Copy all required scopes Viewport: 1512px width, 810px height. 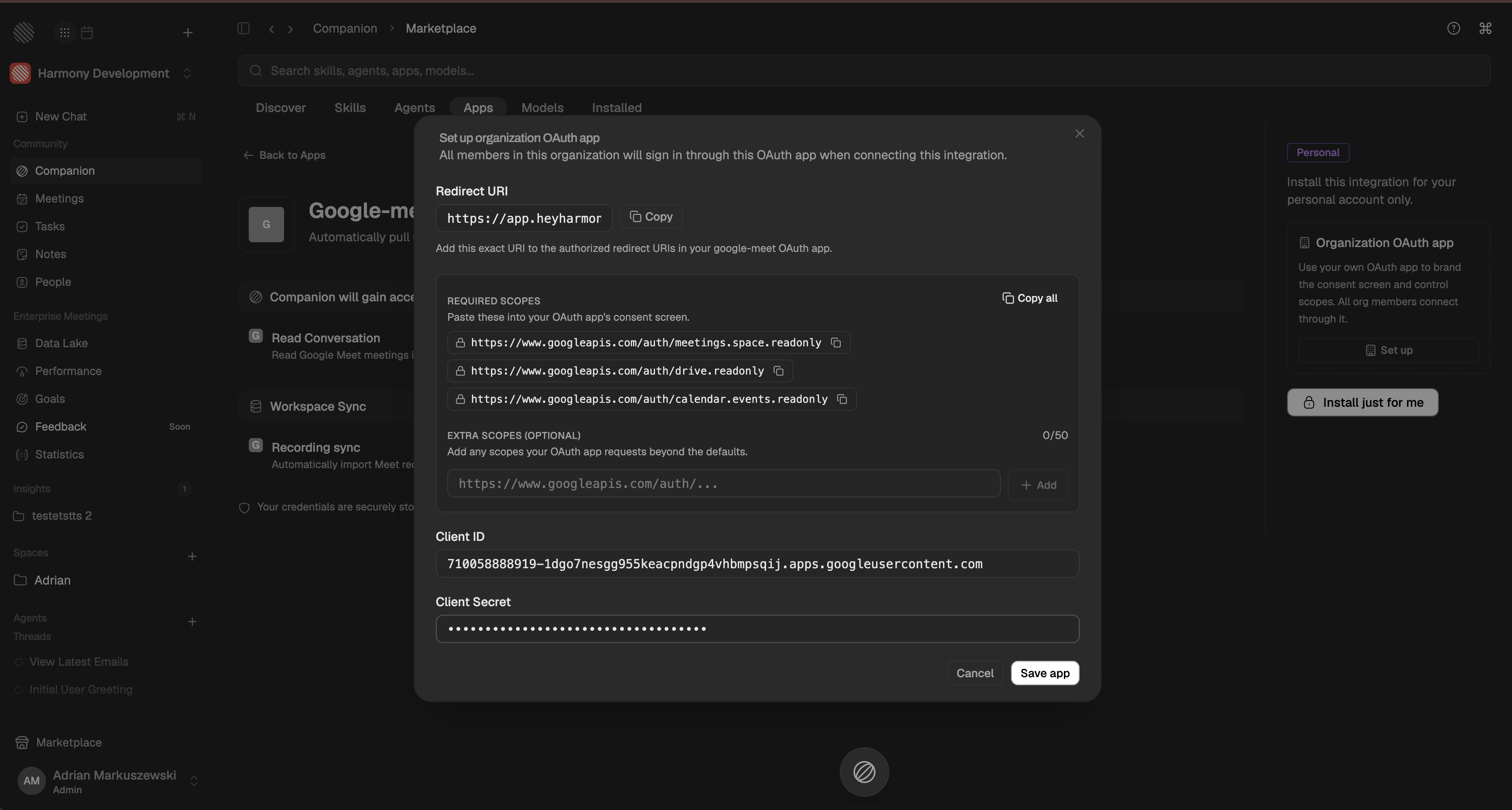1030,298
